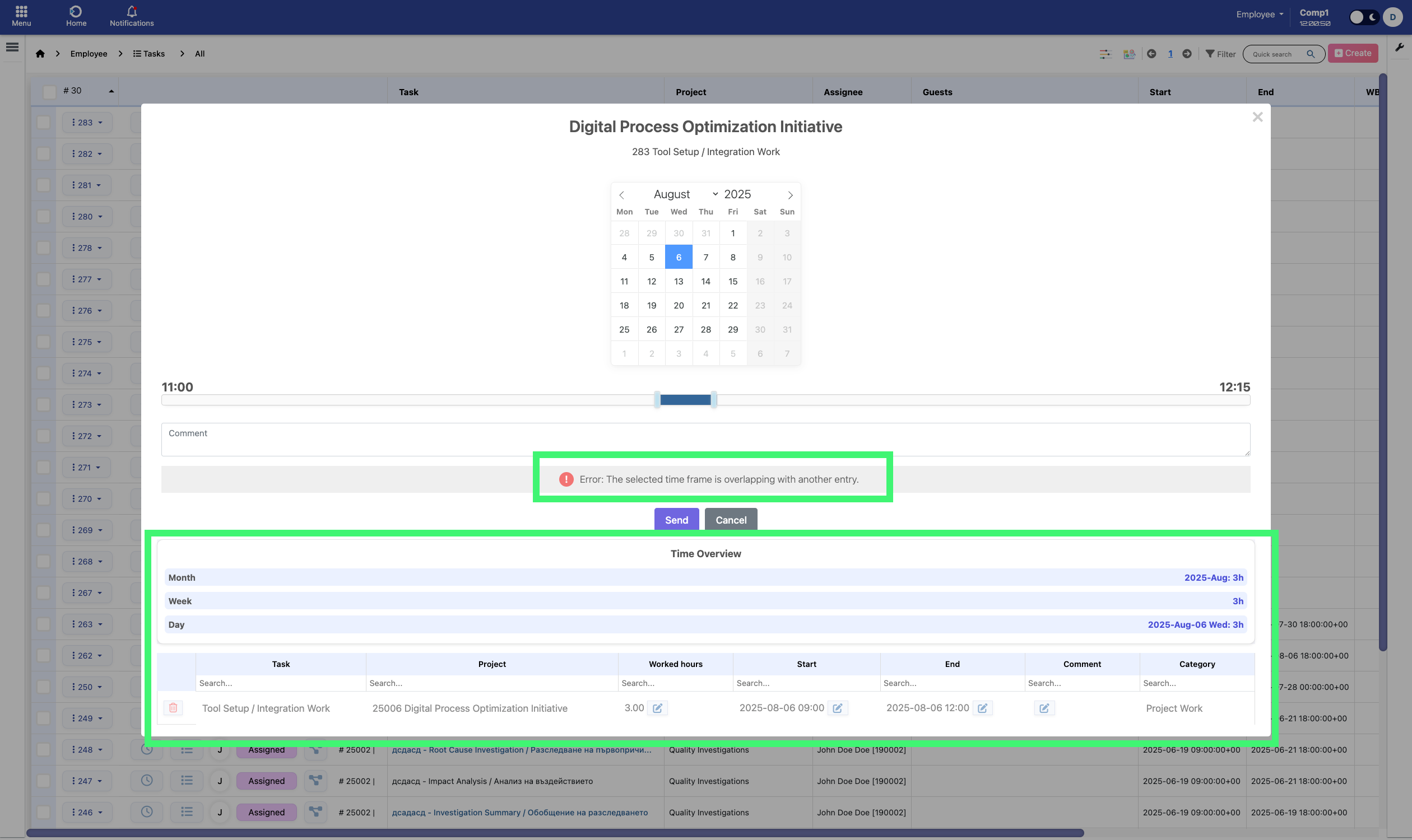Screen dimensions: 1412x840
Task: Expand row 283 actions dropdown
Action: coord(87,122)
